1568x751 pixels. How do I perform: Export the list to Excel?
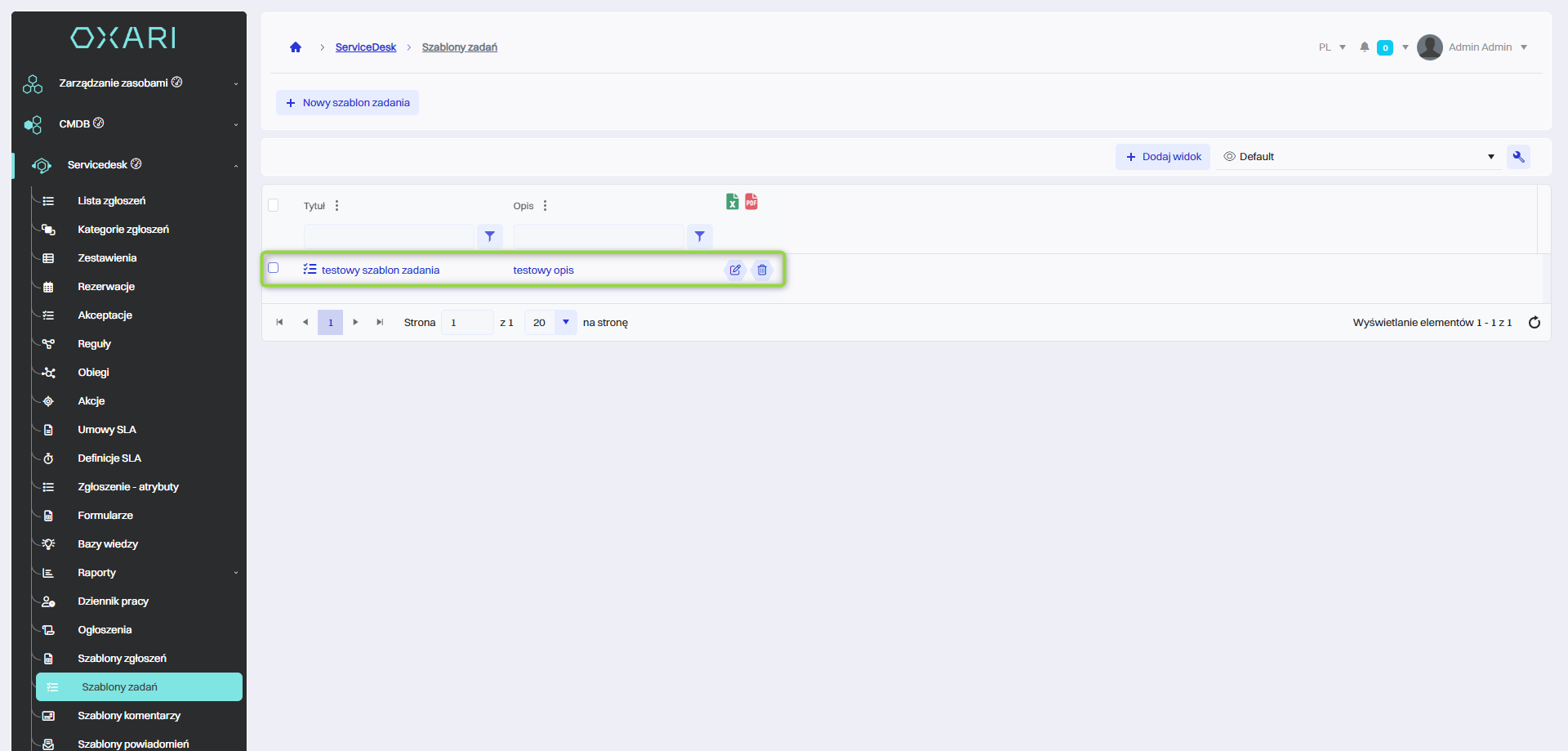tap(733, 202)
